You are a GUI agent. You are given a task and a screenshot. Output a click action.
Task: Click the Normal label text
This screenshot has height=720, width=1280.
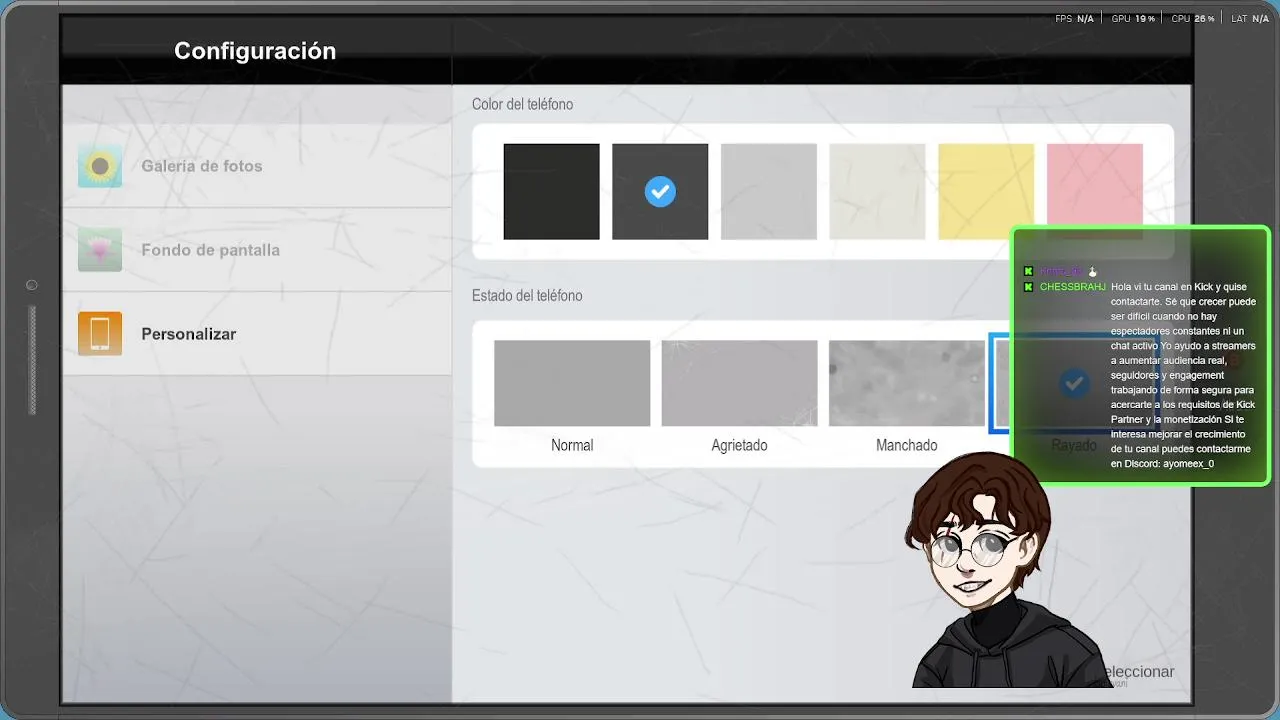[572, 445]
